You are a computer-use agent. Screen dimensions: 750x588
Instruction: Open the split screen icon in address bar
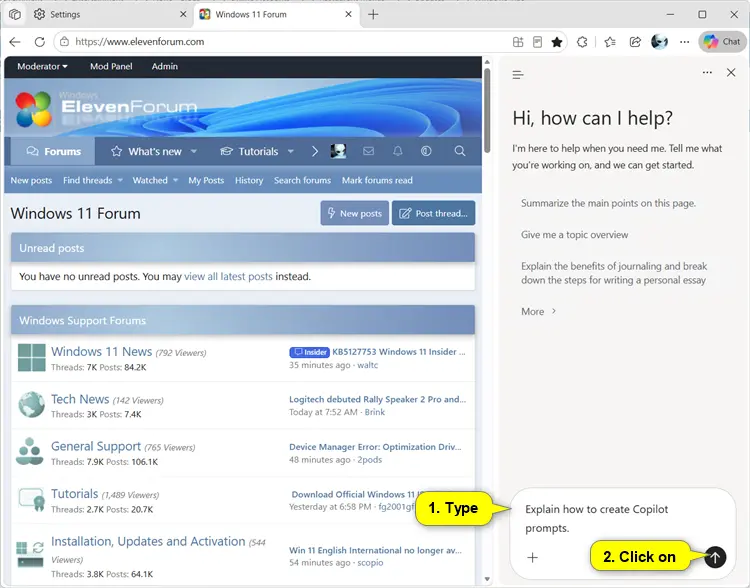click(518, 42)
